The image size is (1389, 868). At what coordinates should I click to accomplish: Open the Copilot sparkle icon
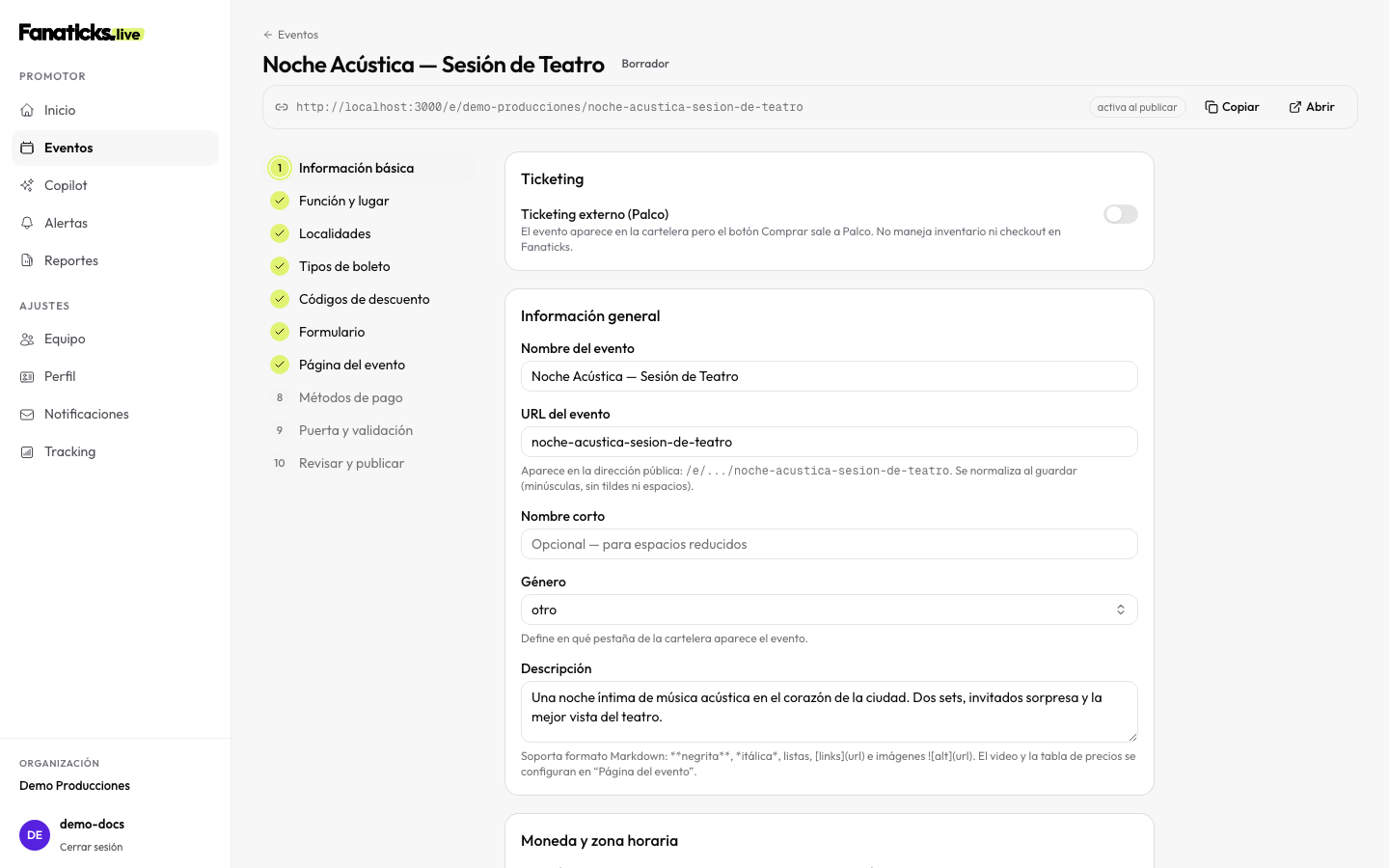click(27, 185)
